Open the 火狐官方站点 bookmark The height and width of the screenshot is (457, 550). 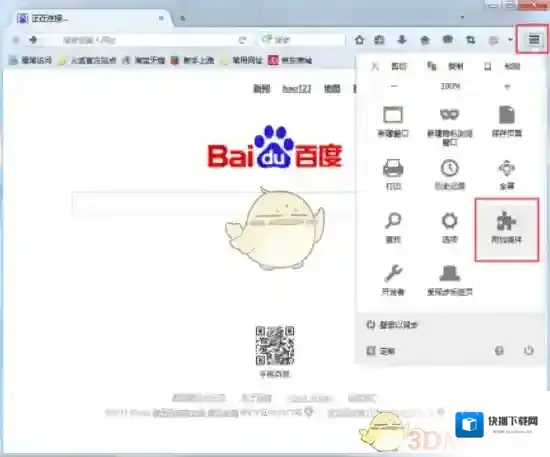pyautogui.click(x=87, y=60)
